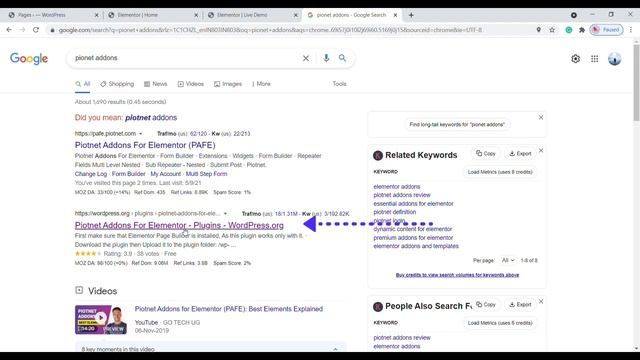Open the Change Log sitelink
Viewport: 640px width, 360px height.
pos(91,174)
